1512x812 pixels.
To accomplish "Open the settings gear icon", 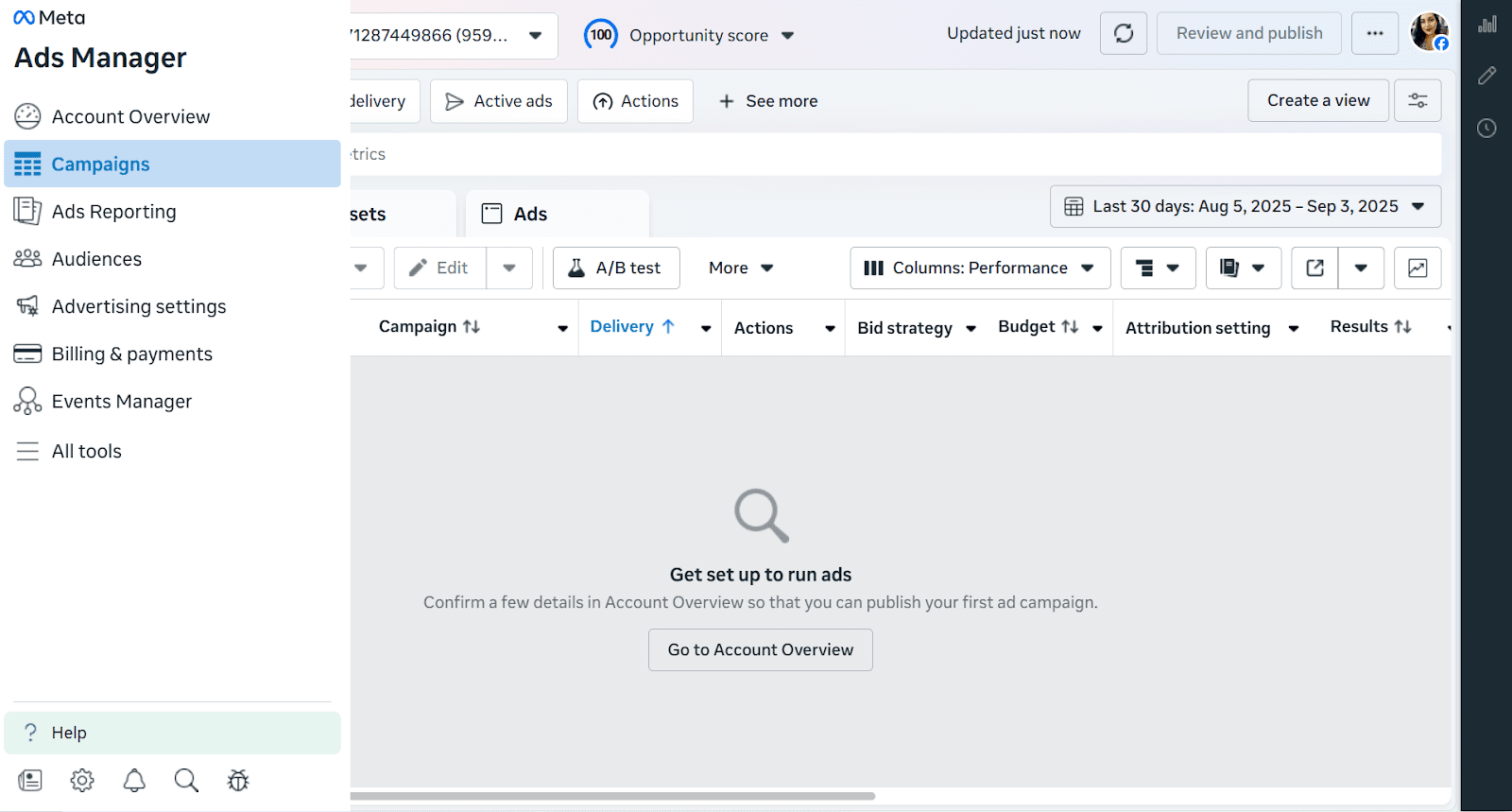I will point(82,781).
